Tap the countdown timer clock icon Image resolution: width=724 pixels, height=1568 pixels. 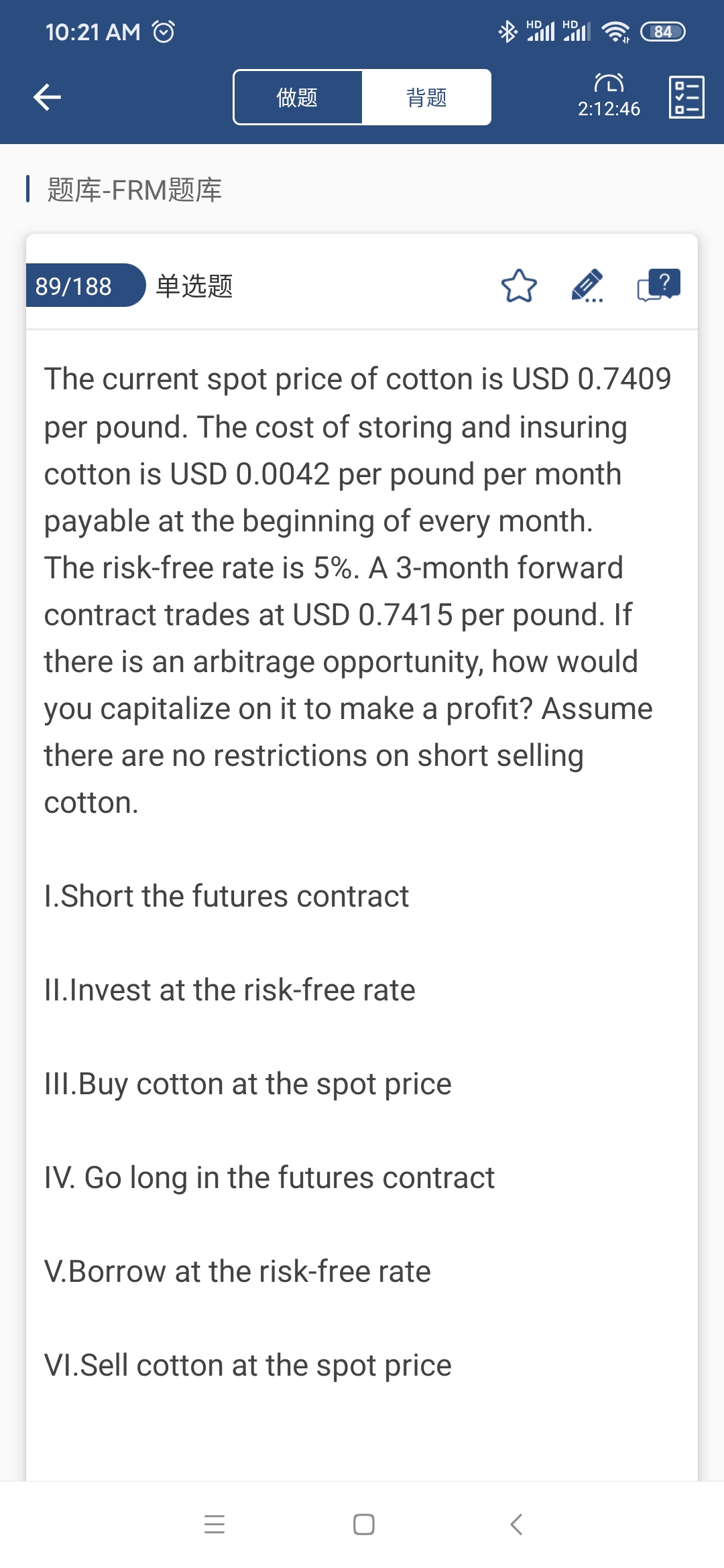tap(609, 83)
